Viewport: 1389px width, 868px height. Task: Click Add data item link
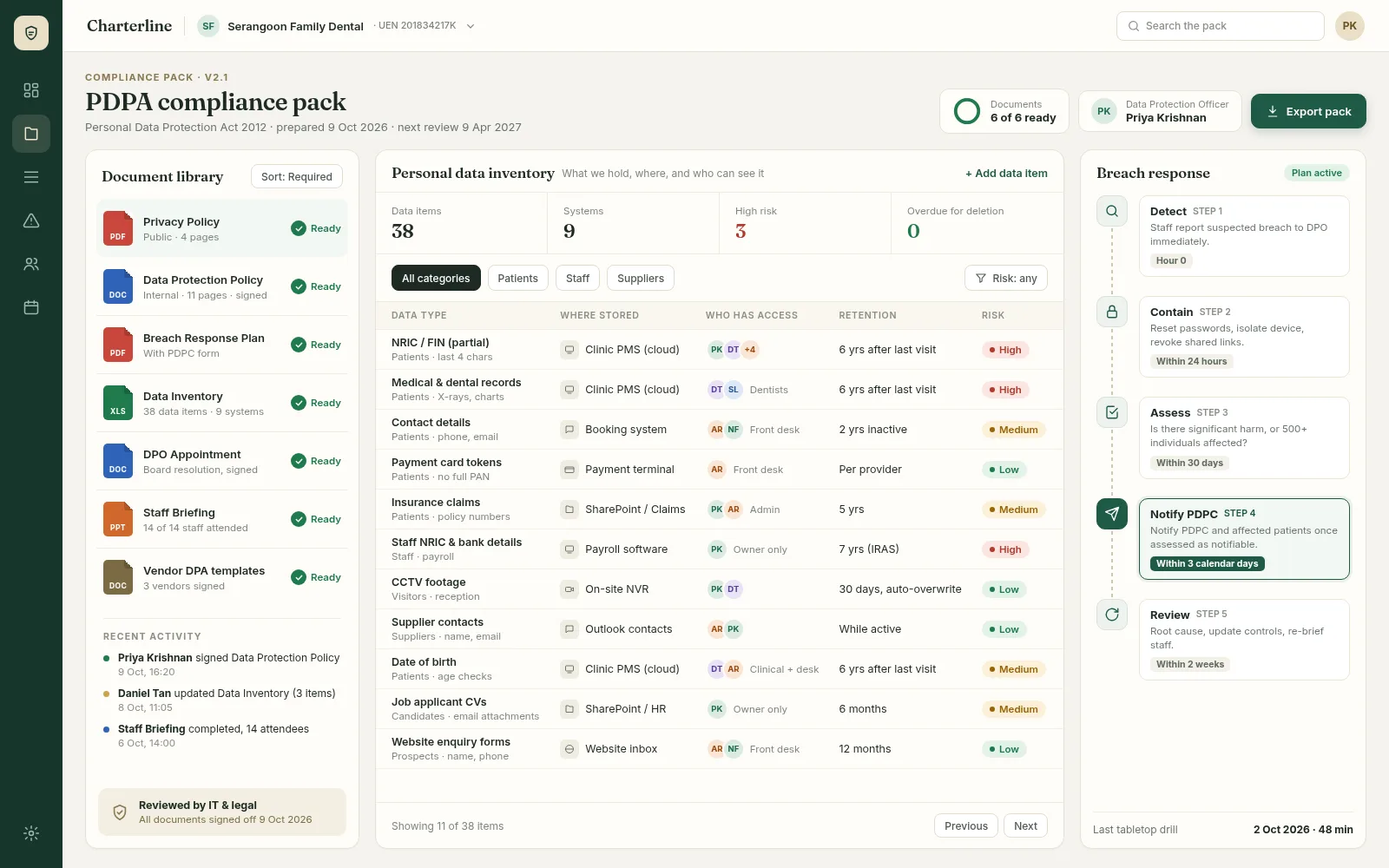(1006, 174)
